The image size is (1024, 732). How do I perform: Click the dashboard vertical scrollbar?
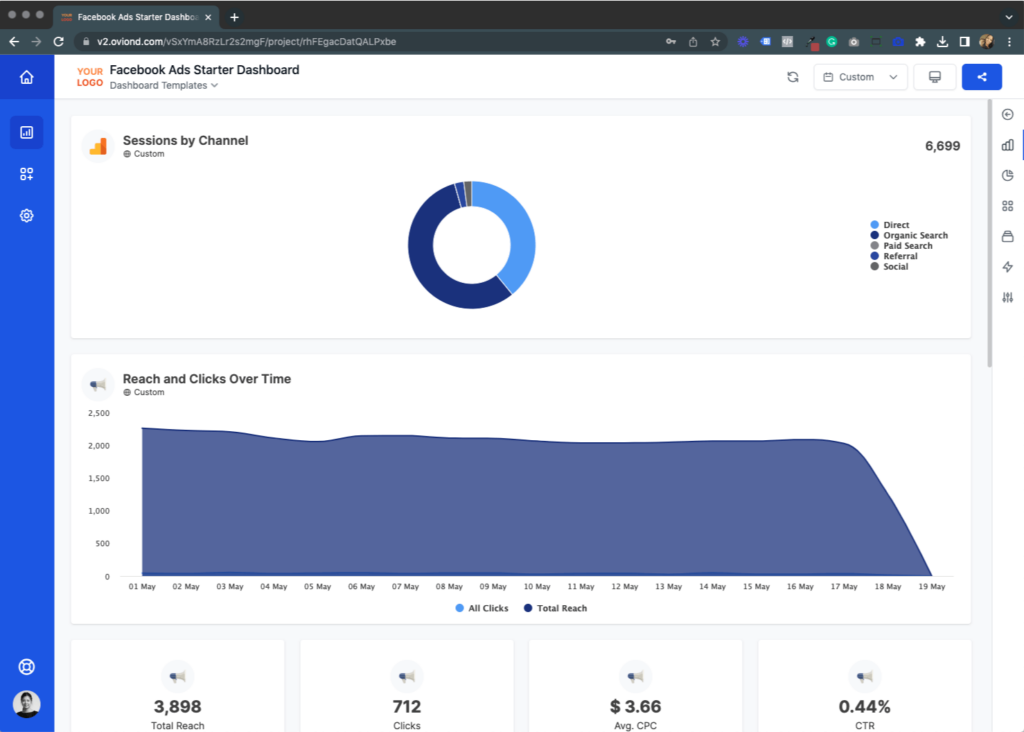coord(990,233)
